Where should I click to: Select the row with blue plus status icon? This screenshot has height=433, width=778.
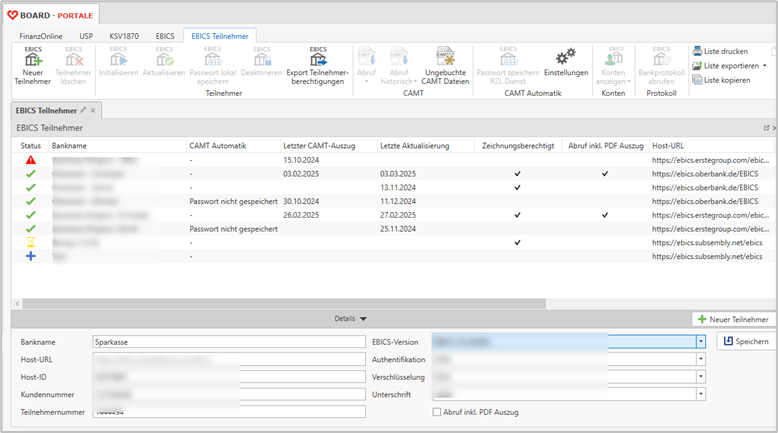tap(30, 257)
